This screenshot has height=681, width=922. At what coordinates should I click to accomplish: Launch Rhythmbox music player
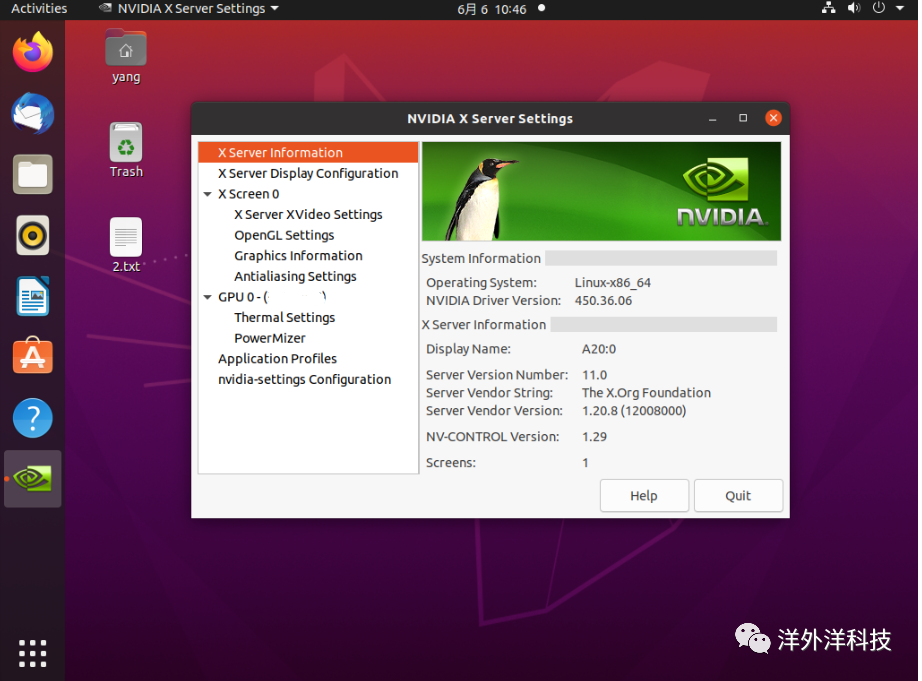[32, 236]
